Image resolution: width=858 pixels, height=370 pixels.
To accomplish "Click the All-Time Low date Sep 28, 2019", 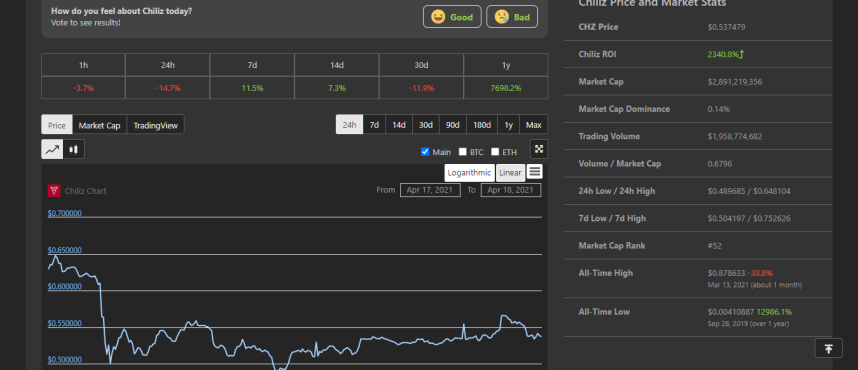I will click(727, 324).
